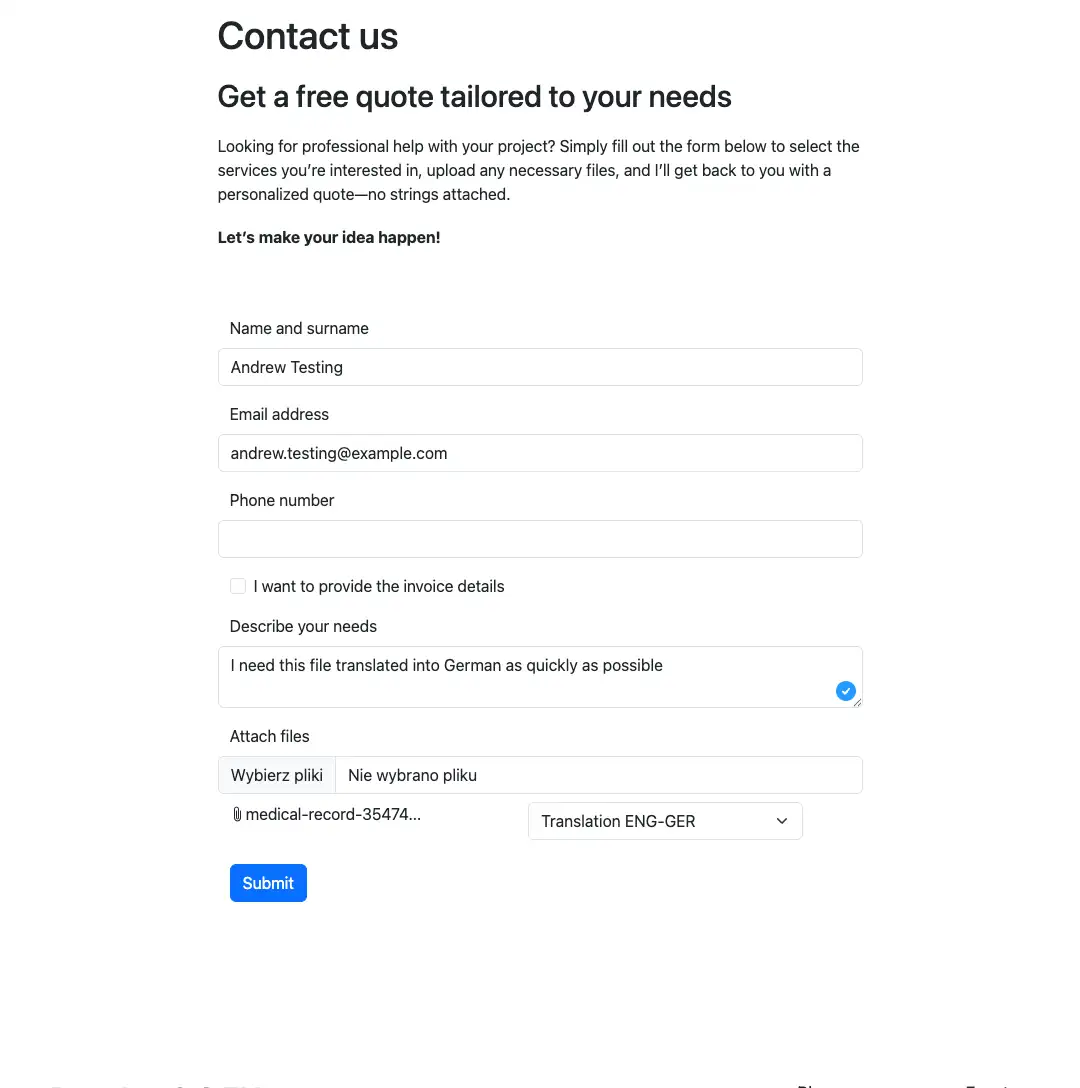Click the "Email address" label
This screenshot has width=1080, height=1088.
point(279,414)
